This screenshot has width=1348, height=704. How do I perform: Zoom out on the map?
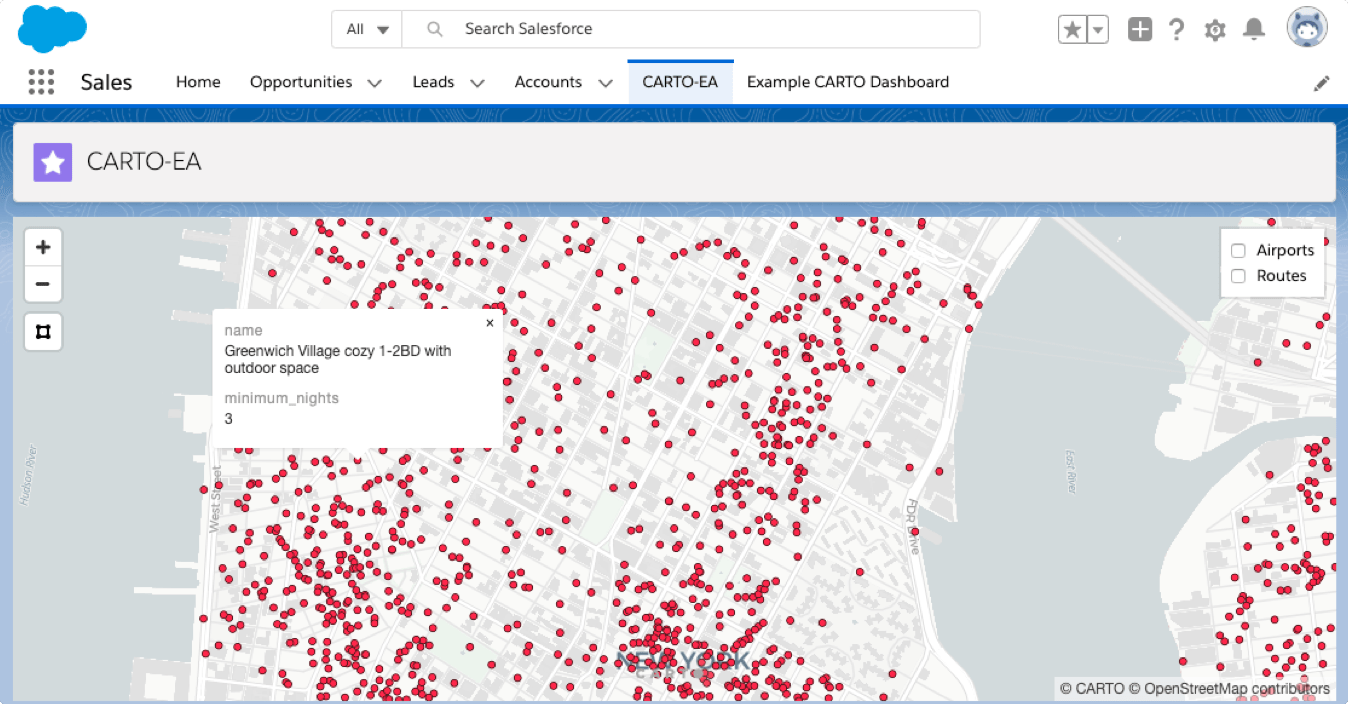tap(43, 284)
